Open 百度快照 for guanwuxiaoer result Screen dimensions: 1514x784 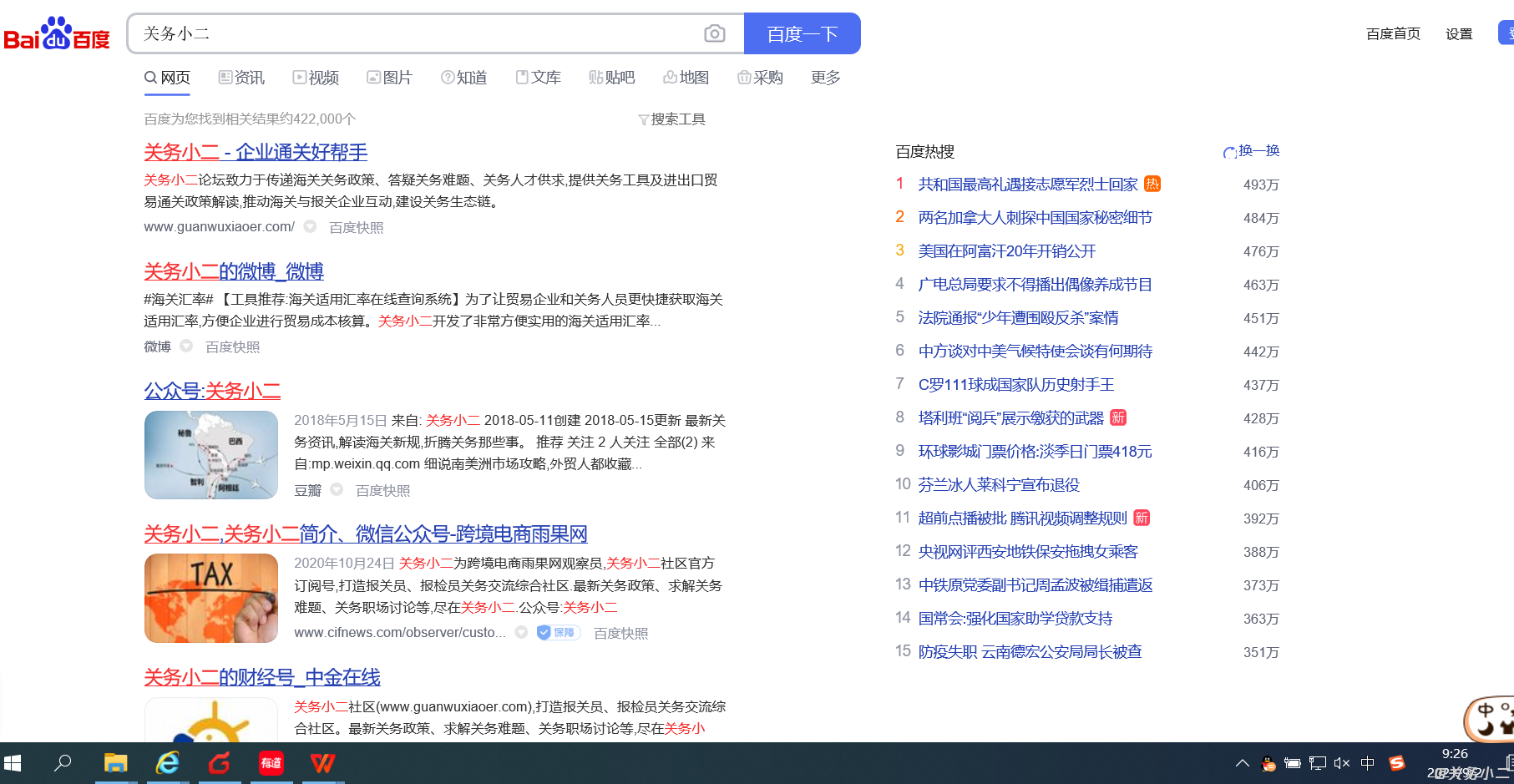click(x=357, y=227)
